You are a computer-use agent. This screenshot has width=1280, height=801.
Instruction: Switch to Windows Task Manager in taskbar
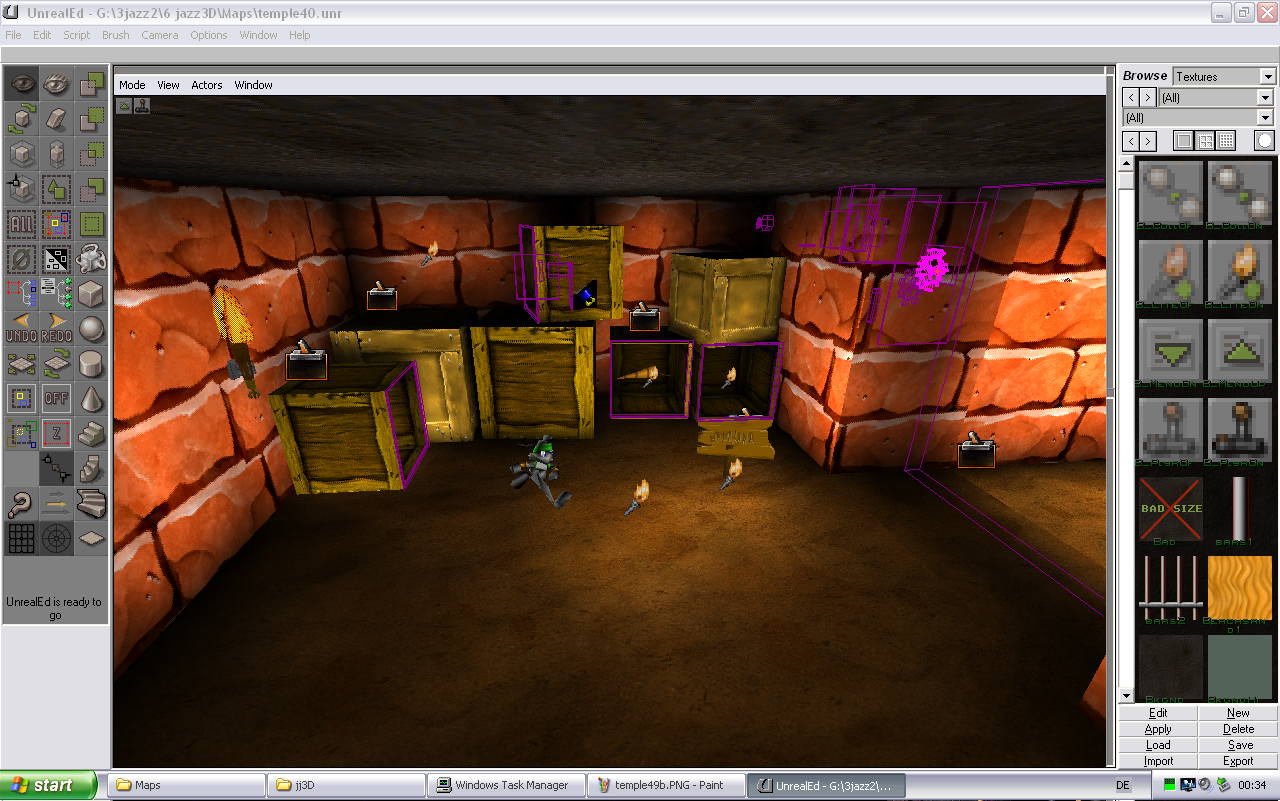pyautogui.click(x=505, y=785)
